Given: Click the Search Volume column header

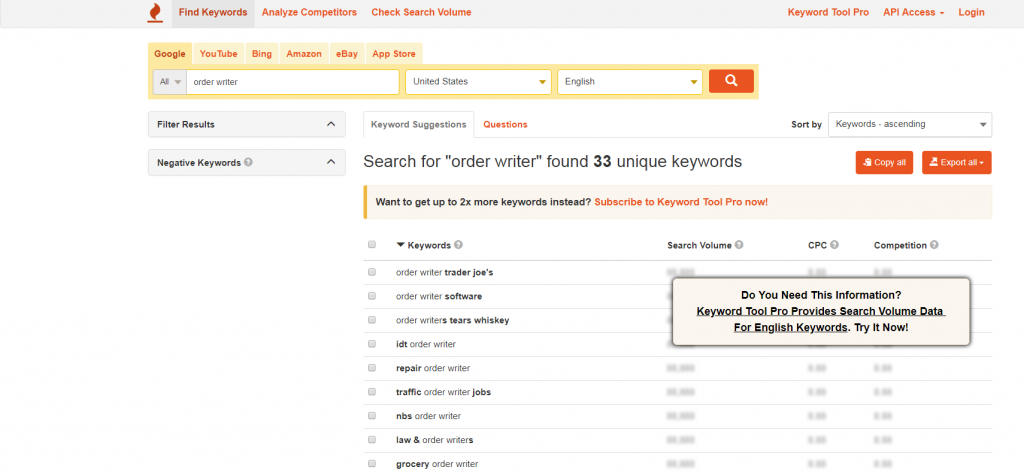Looking at the screenshot, I should [699, 245].
